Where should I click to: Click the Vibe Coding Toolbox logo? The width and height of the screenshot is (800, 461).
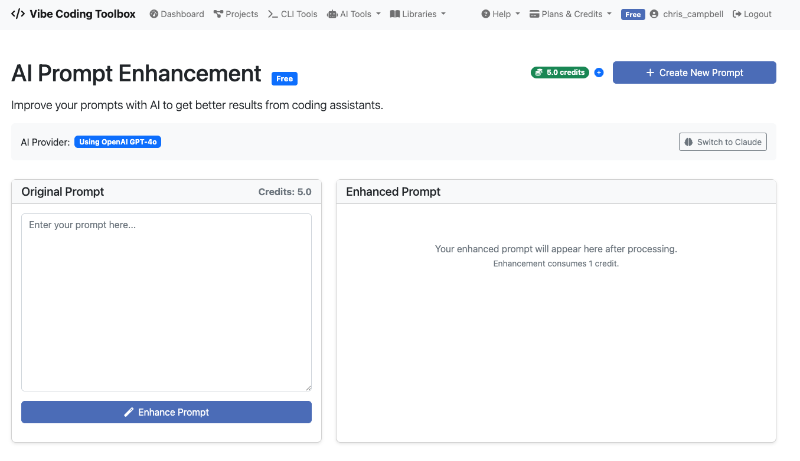[72, 14]
